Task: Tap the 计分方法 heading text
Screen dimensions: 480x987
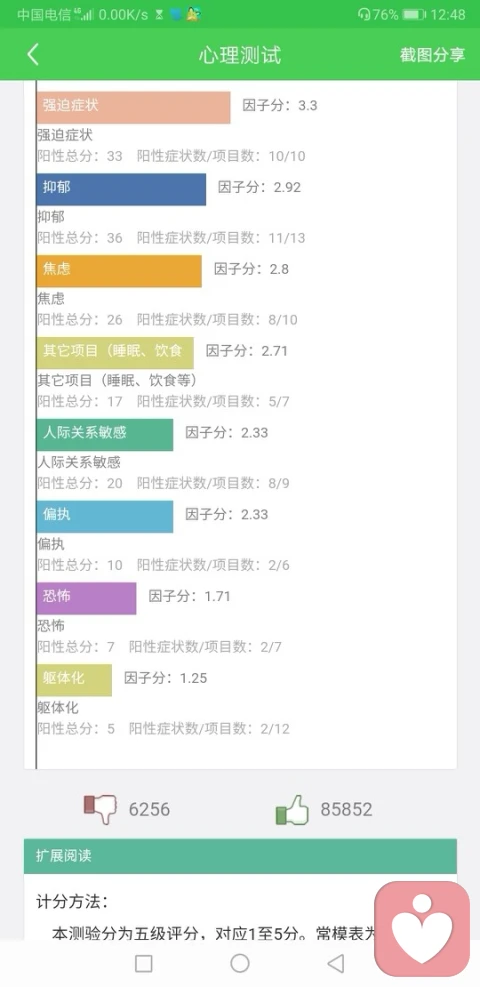Action: (72, 902)
